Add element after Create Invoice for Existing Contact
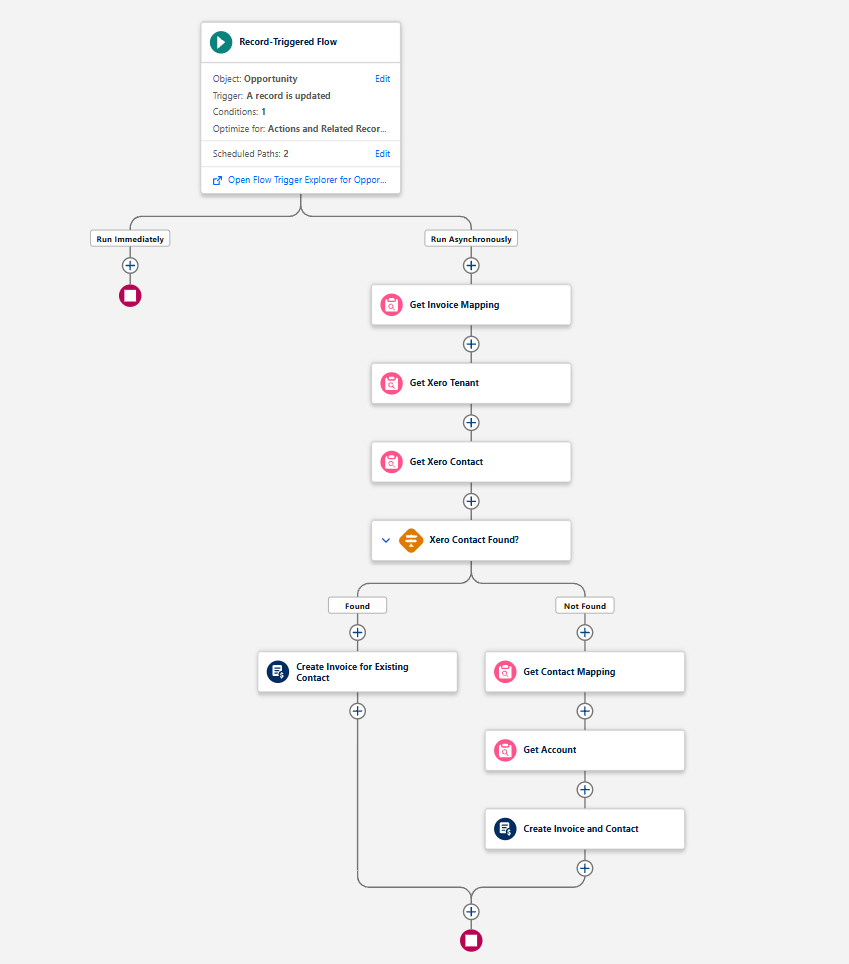Viewport: 849px width, 964px height. click(357, 711)
